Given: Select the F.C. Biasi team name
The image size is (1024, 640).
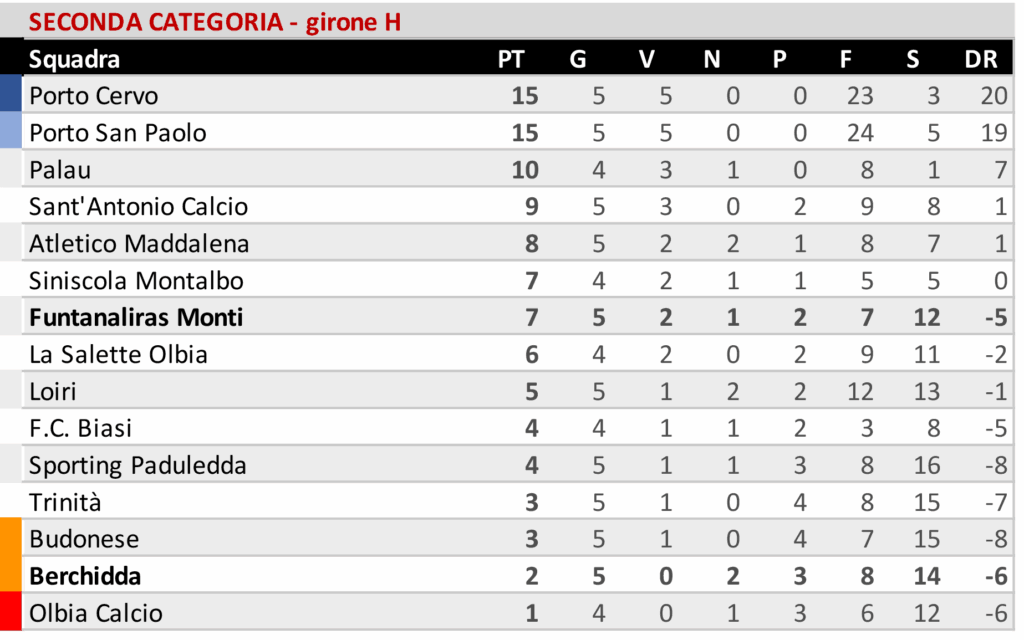Looking at the screenshot, I should pyautogui.click(x=80, y=428).
